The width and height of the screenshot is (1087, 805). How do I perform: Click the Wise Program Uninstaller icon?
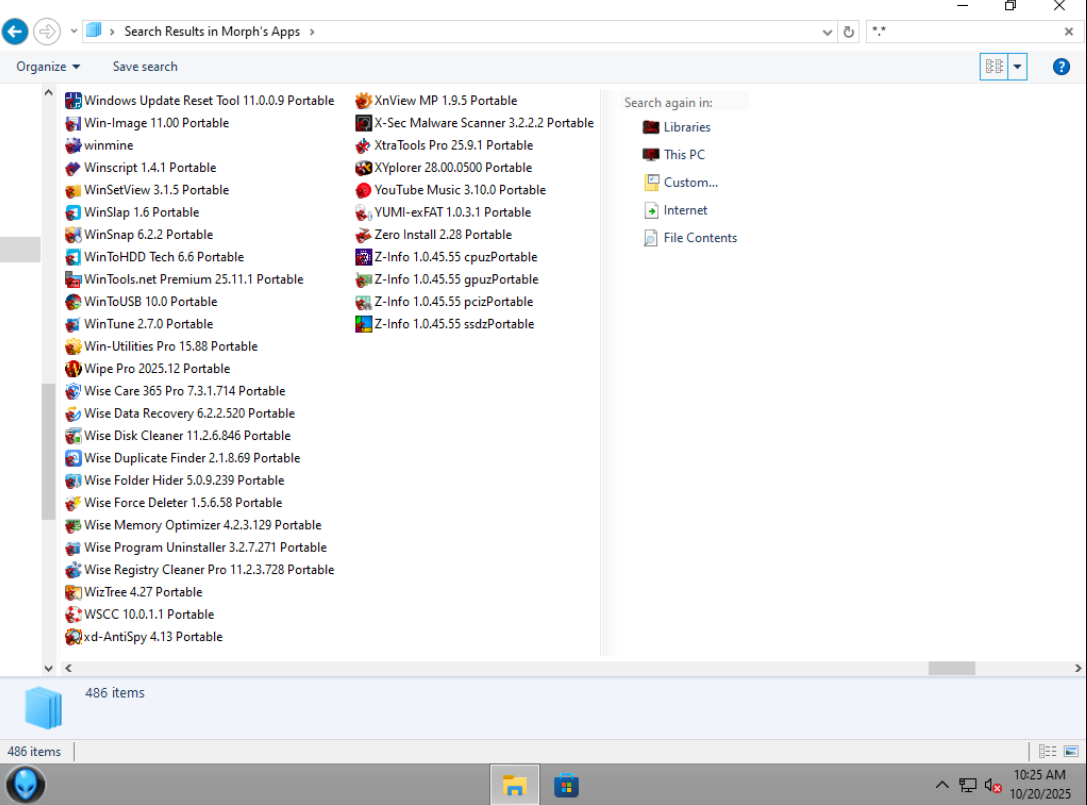(73, 548)
